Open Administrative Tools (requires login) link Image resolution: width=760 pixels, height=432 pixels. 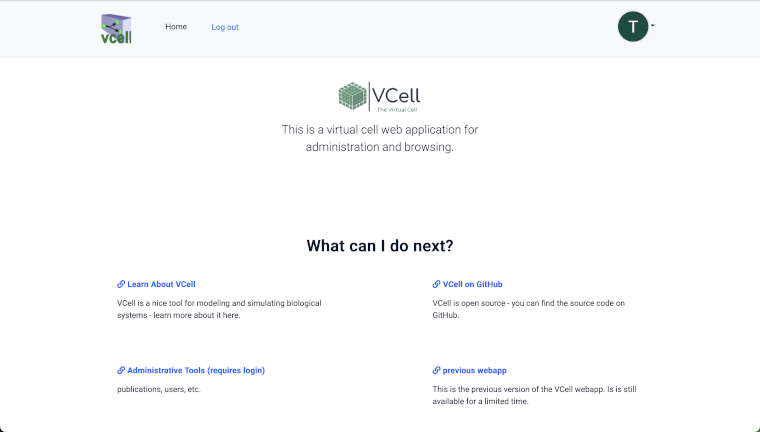(x=196, y=370)
